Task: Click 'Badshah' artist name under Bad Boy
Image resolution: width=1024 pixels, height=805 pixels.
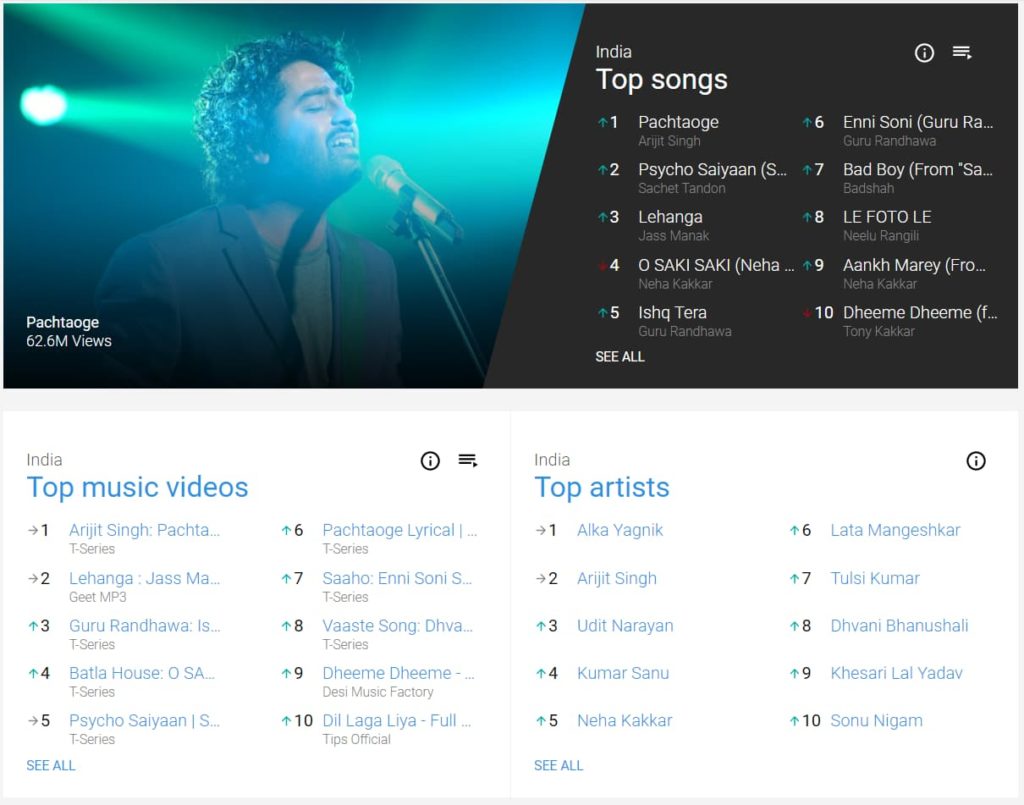Action: pyautogui.click(x=869, y=189)
